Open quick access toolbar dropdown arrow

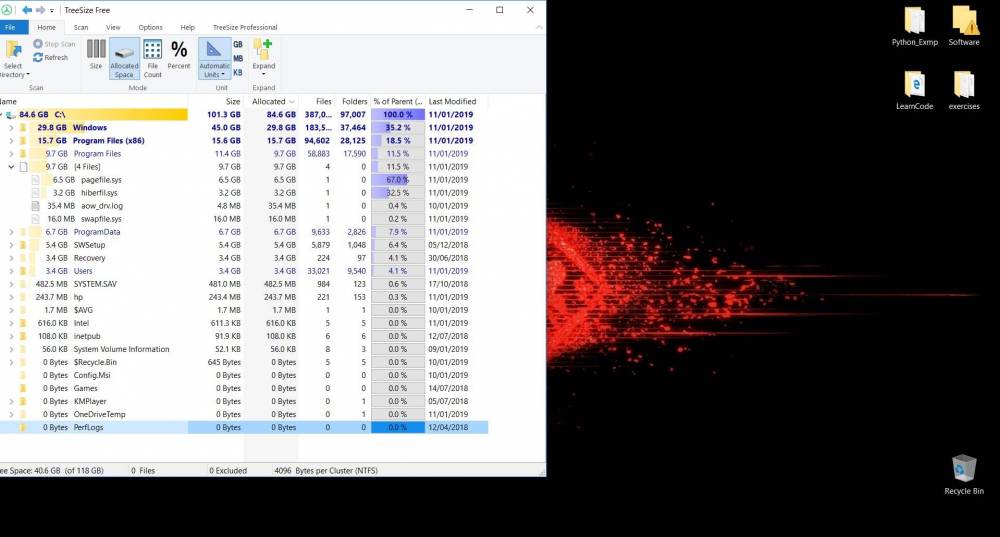(x=52, y=11)
